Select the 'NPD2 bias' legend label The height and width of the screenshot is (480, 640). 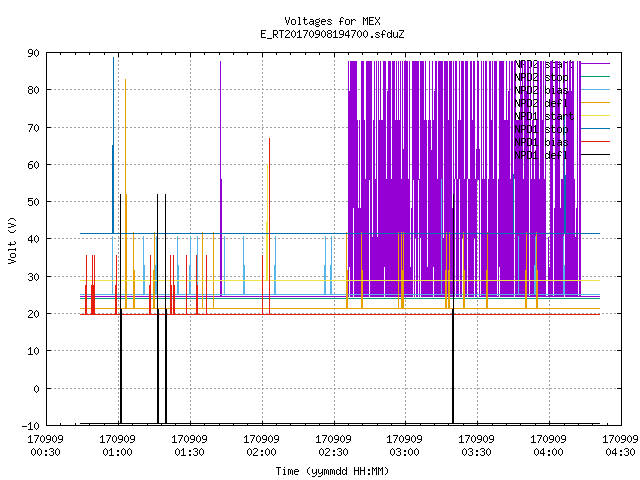pos(541,90)
